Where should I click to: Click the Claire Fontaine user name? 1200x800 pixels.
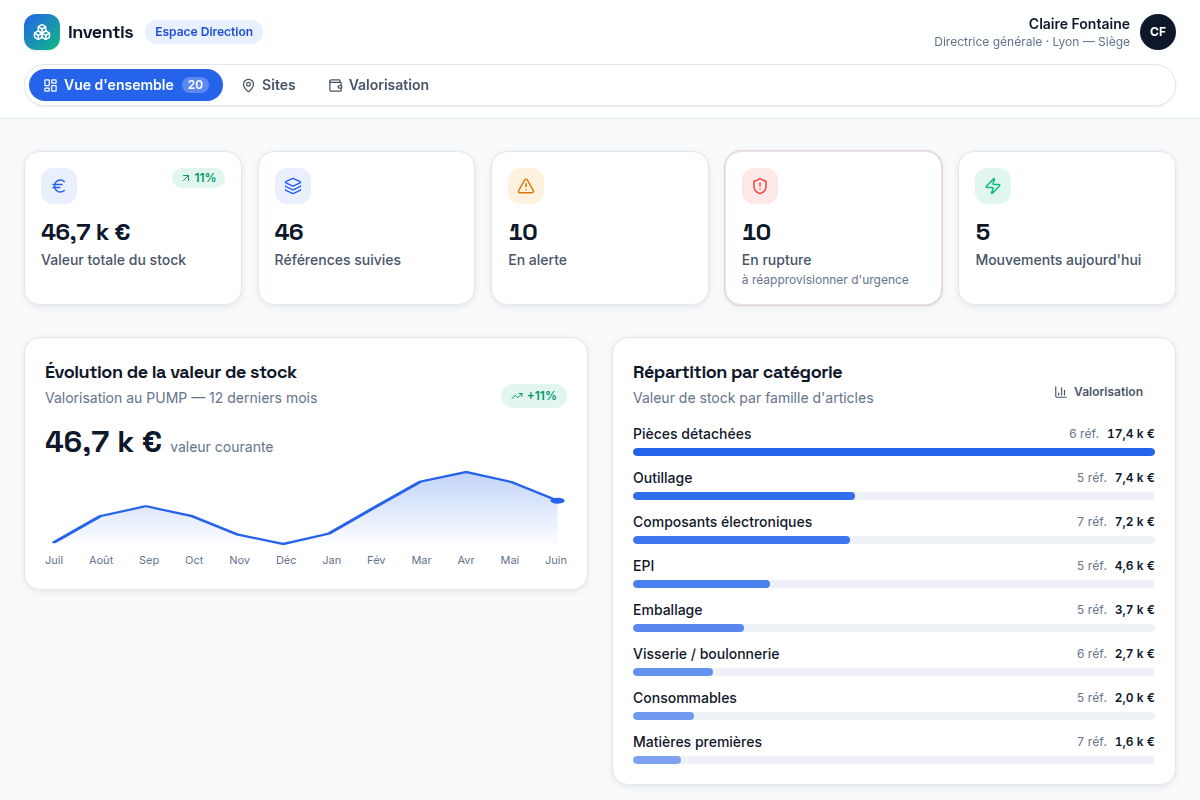[1079, 24]
